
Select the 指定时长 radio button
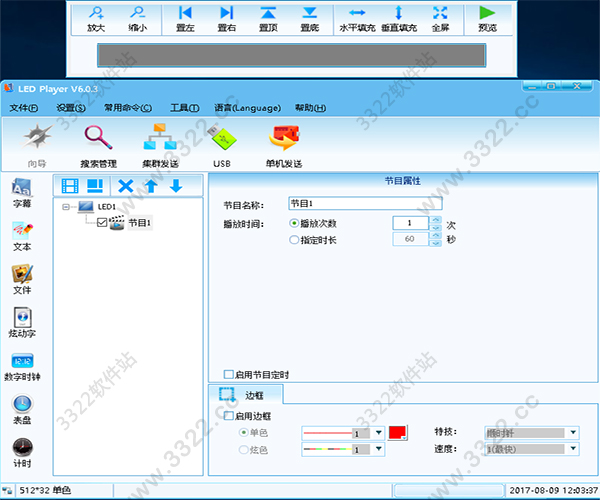coord(294,240)
